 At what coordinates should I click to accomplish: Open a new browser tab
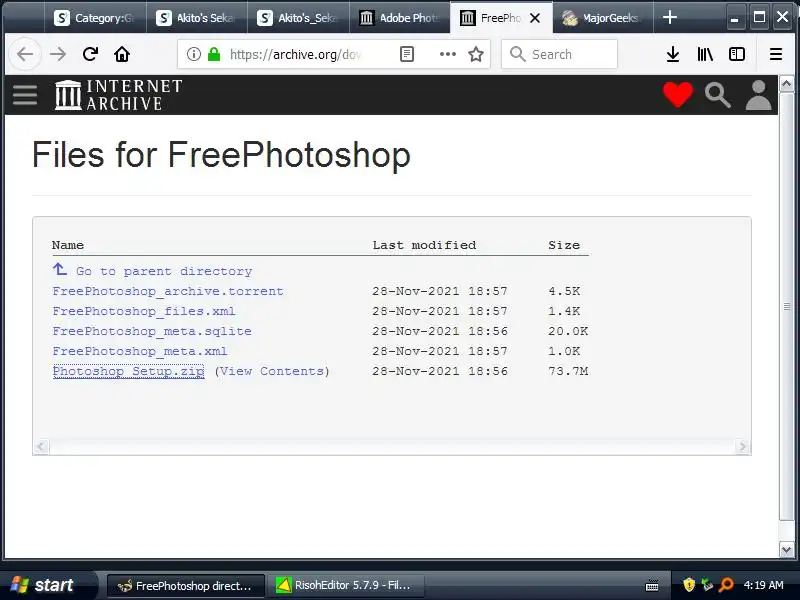669,18
